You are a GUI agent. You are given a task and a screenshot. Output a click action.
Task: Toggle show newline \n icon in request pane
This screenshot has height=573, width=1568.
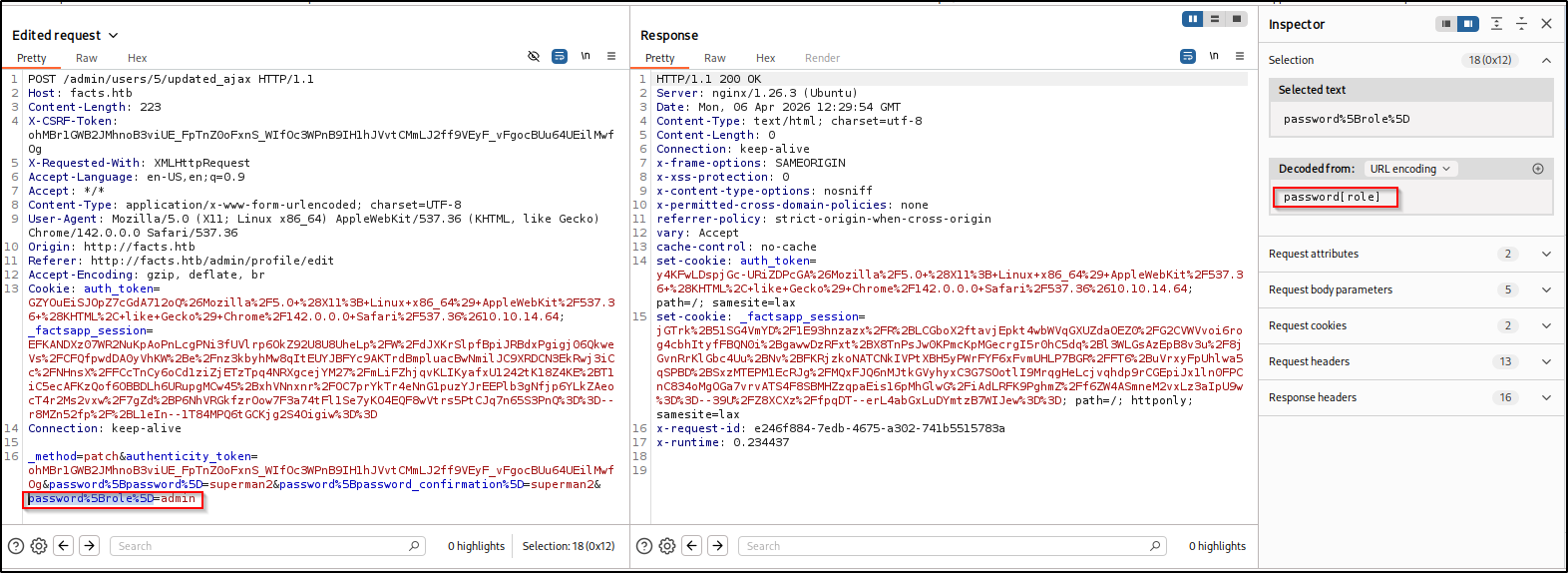tap(586, 56)
